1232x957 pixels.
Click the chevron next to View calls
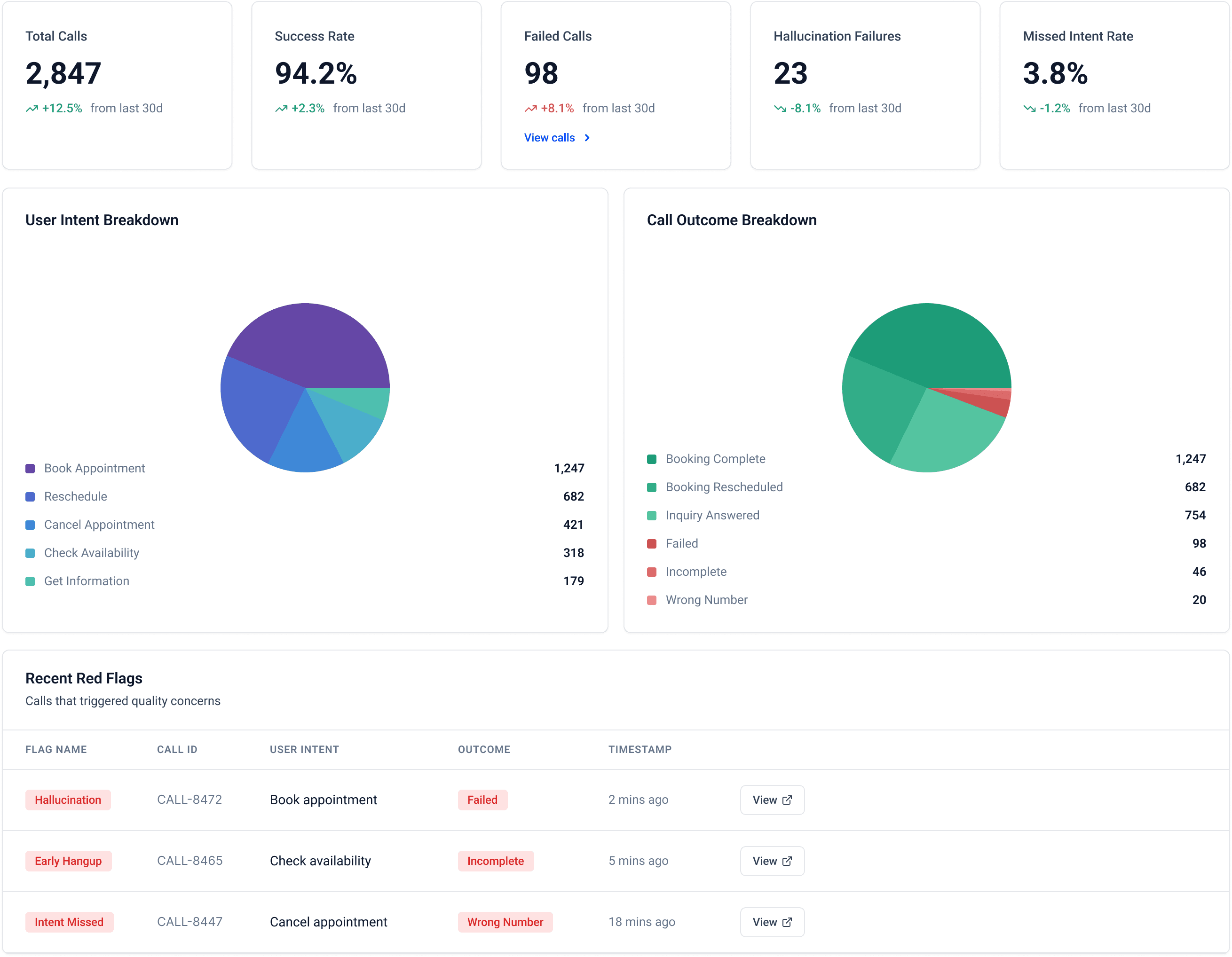[587, 138]
